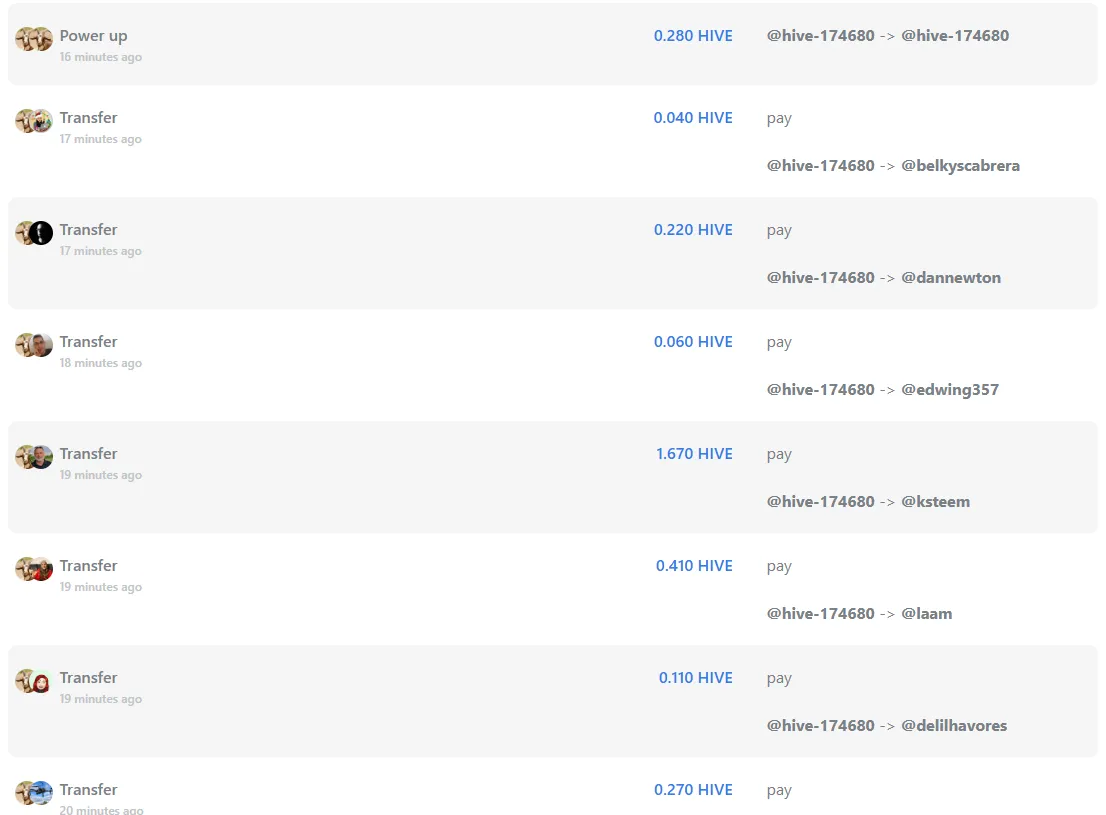Viewport: 1106px width, 815px height.
Task: Visit the @delilhavores account link
Action: pyautogui.click(x=954, y=725)
